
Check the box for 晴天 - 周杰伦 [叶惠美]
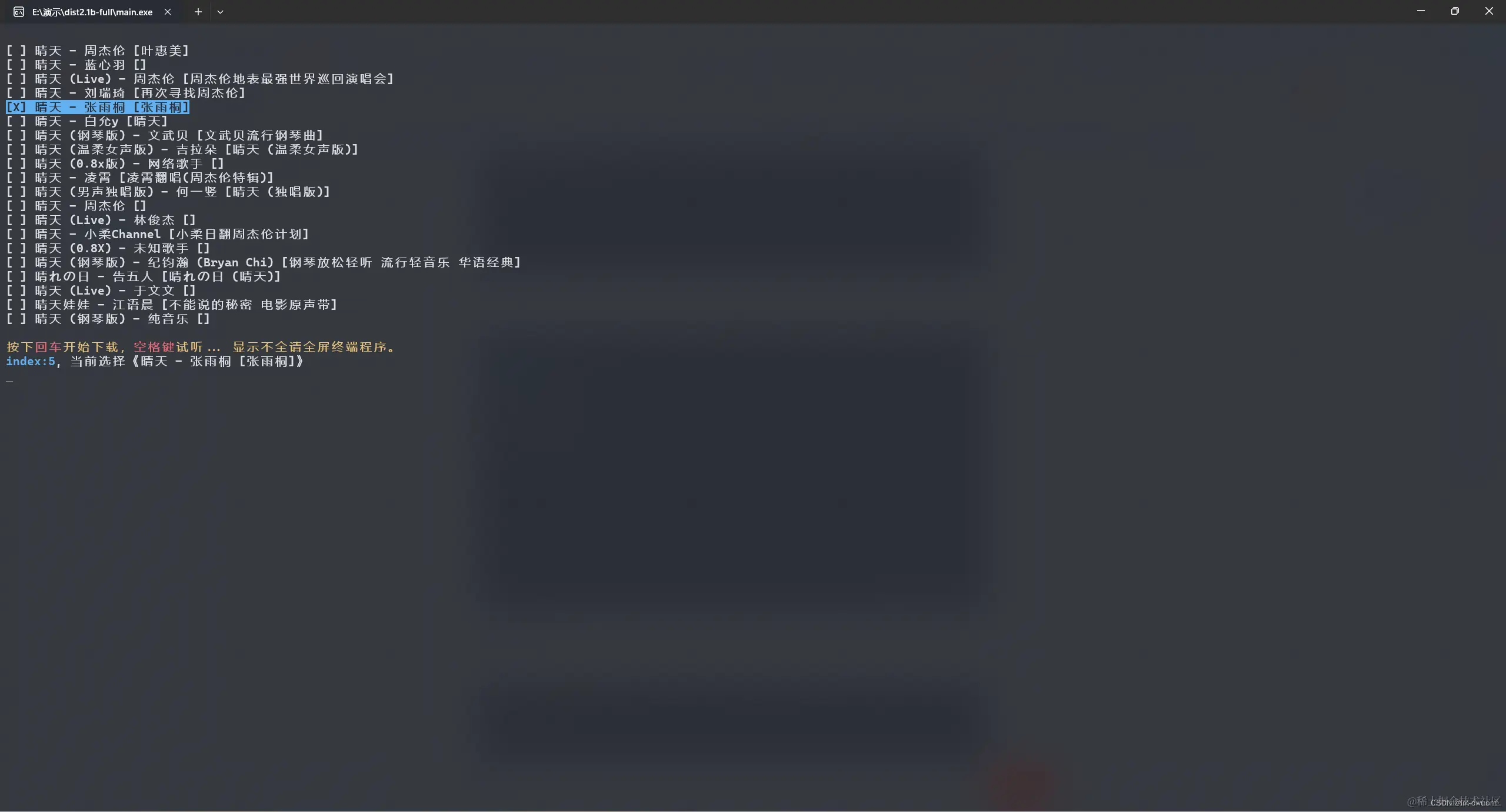click(x=16, y=51)
